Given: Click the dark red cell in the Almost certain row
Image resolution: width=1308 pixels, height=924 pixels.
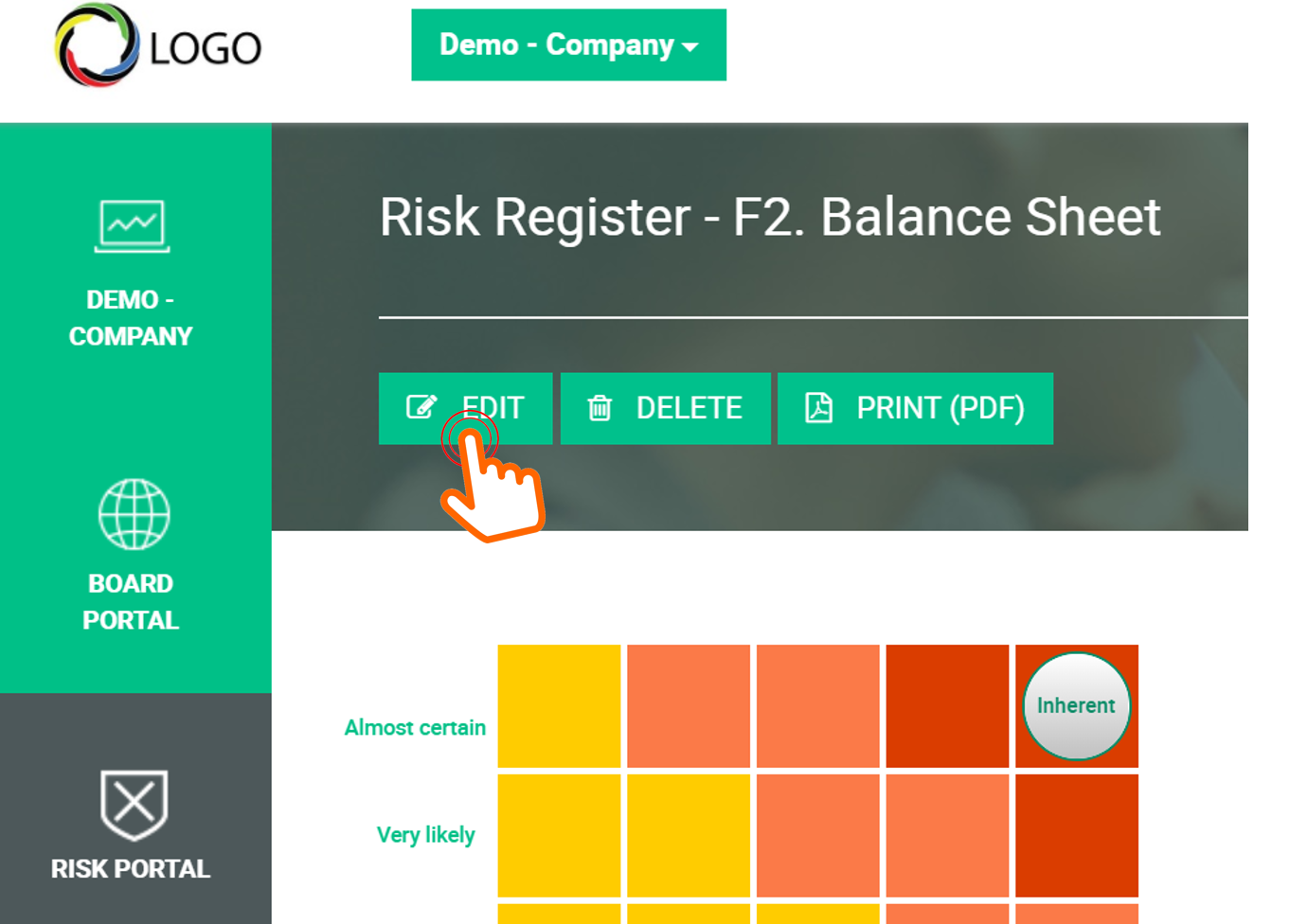Looking at the screenshot, I should pyautogui.click(x=947, y=705).
